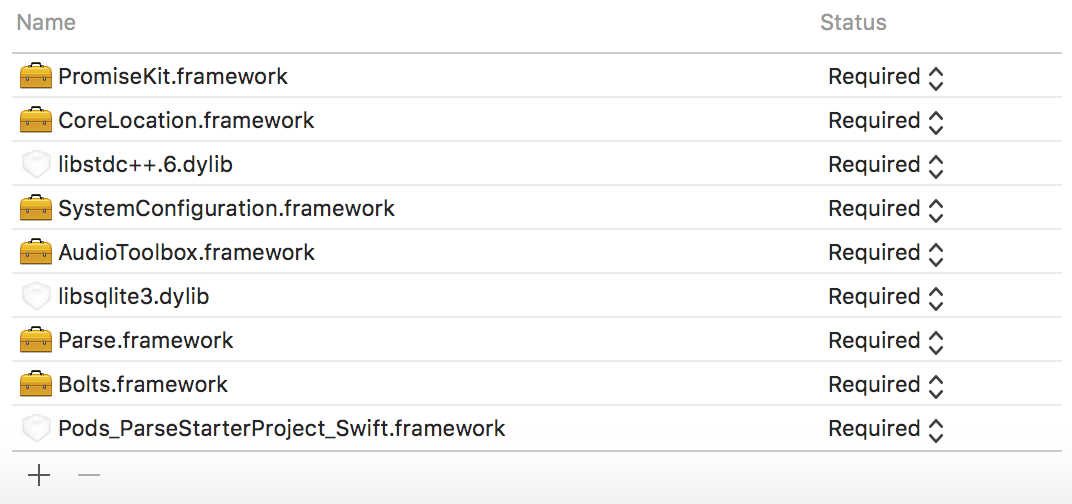Click the libstdc++.6.dylib library icon
The image size is (1072, 504).
coord(36,165)
